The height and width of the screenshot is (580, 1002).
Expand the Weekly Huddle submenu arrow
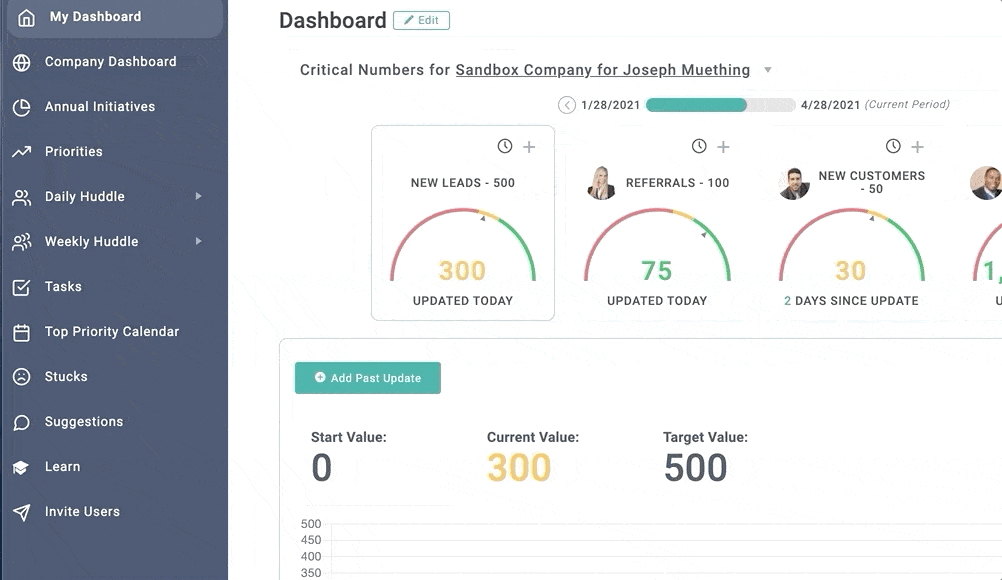199,241
